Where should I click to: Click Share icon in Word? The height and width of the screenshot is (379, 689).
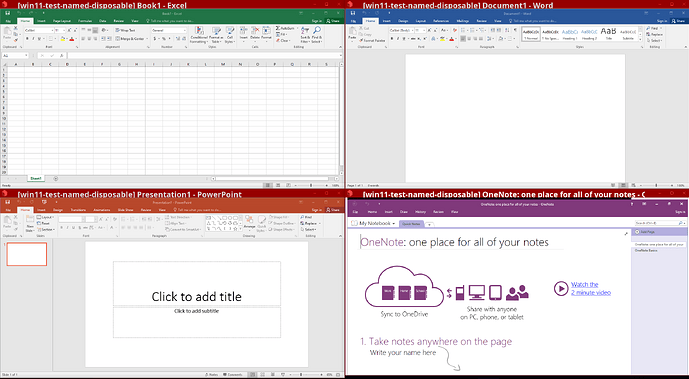678,21
